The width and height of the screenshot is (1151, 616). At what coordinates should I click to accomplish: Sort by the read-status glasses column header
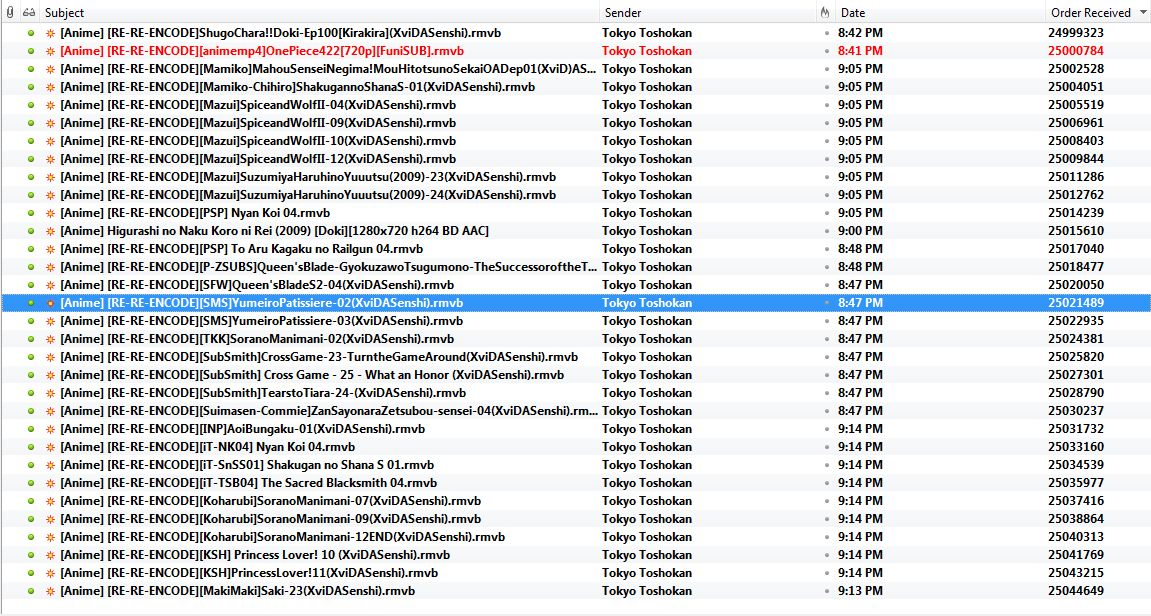pyautogui.click(x=29, y=12)
